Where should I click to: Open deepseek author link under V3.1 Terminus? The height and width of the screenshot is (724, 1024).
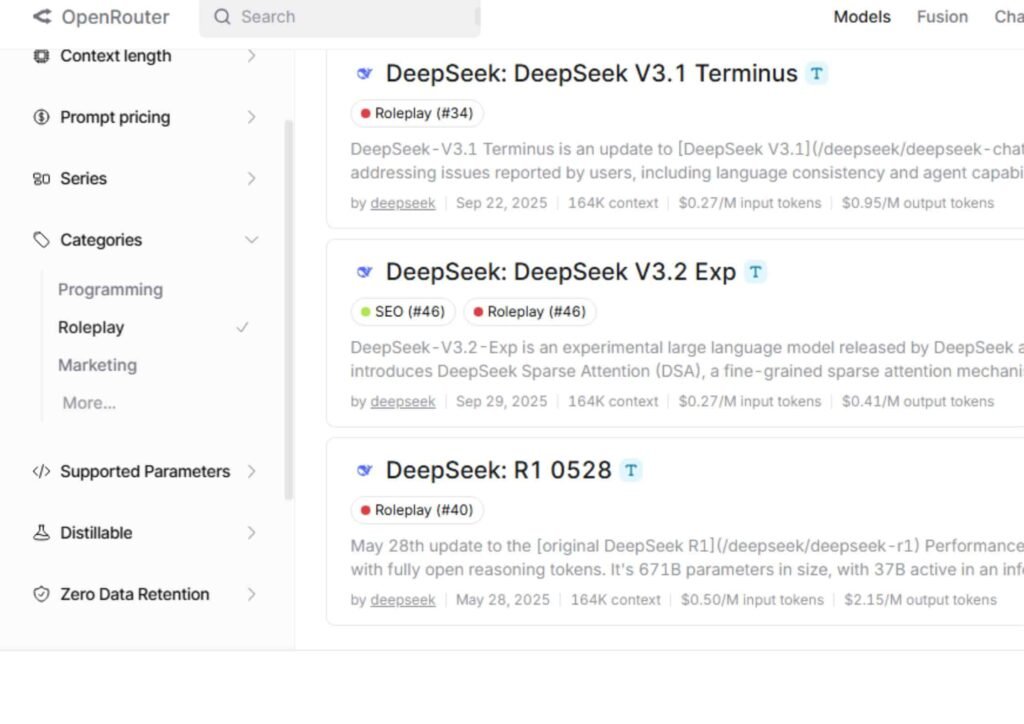403,203
